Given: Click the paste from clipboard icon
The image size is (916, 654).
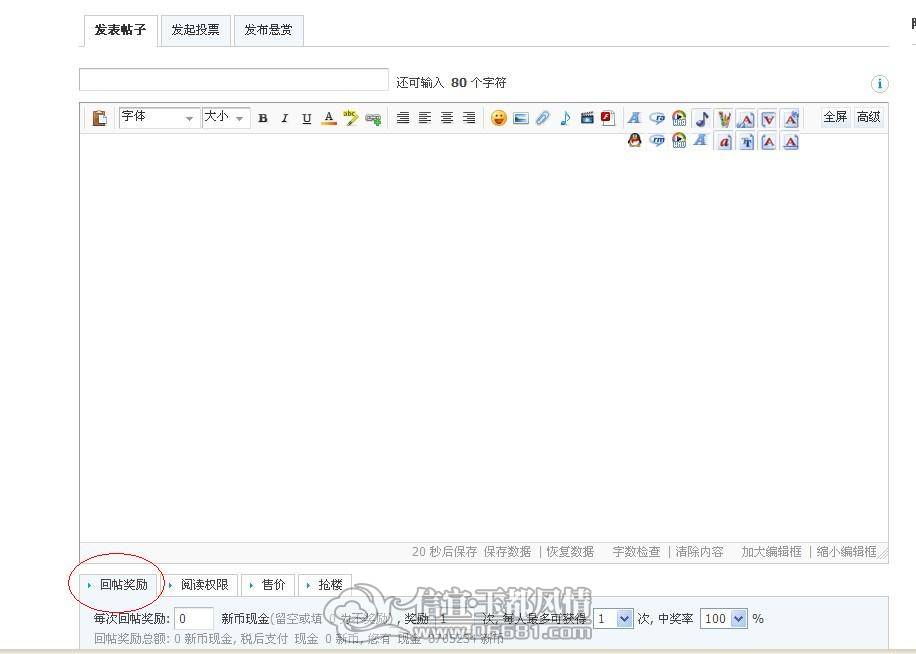Looking at the screenshot, I should 99,118.
